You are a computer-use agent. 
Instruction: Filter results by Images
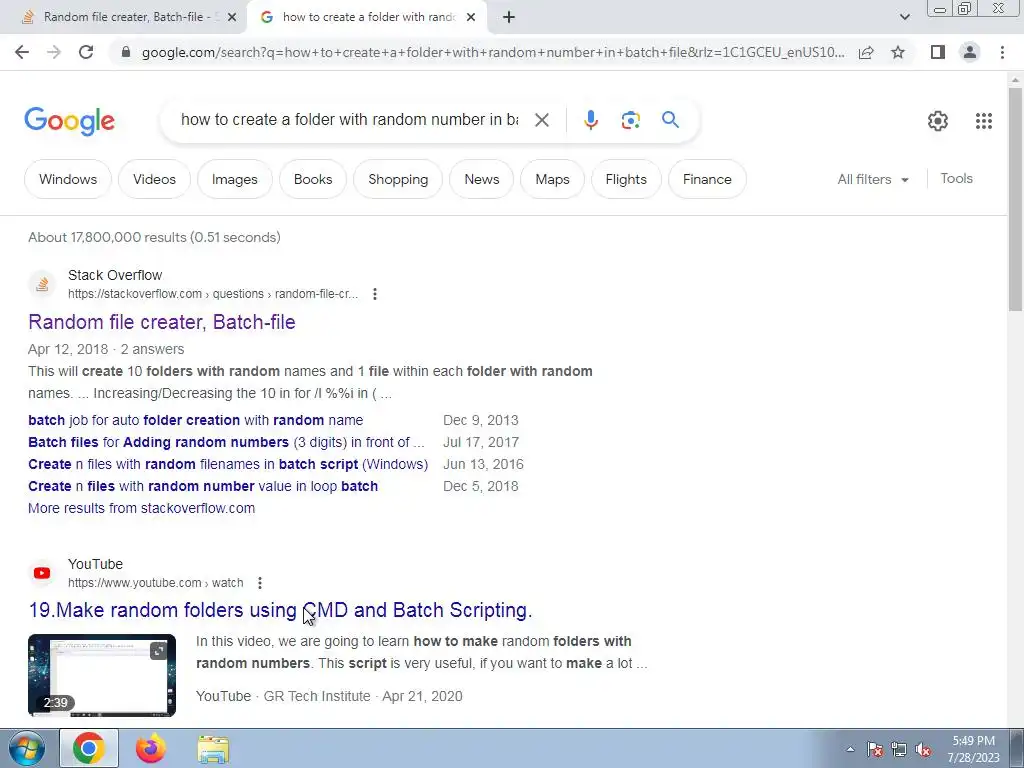pyautogui.click(x=234, y=179)
